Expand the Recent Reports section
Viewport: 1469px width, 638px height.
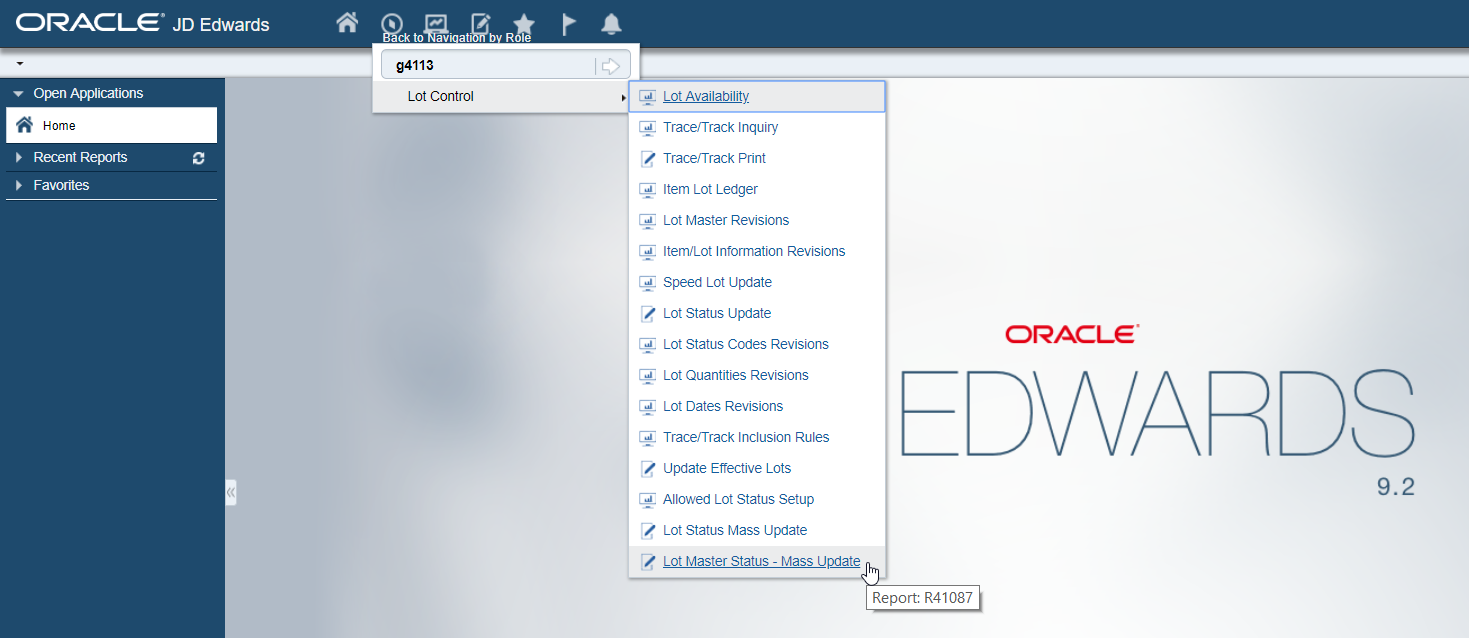18,158
